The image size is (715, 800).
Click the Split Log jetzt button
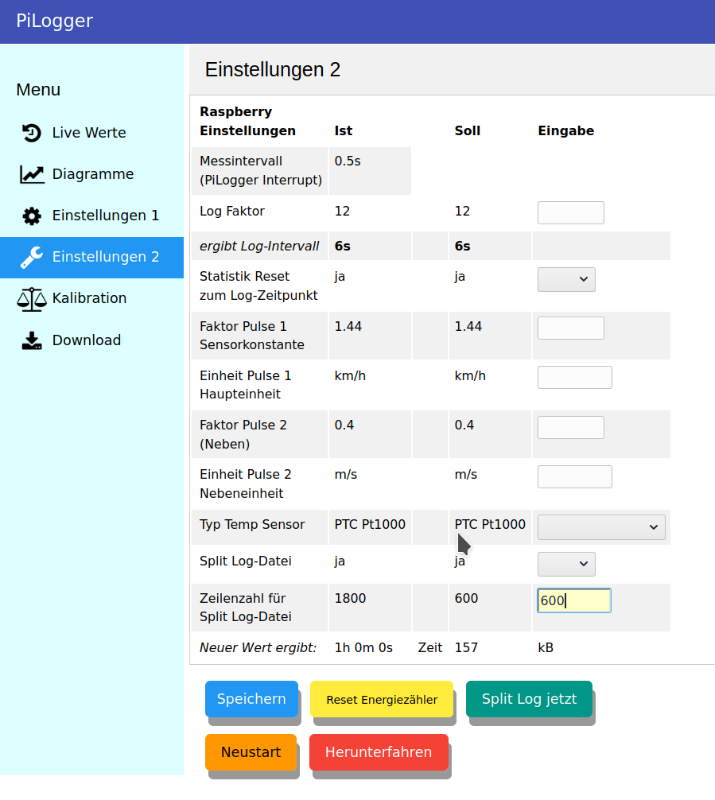tap(528, 699)
